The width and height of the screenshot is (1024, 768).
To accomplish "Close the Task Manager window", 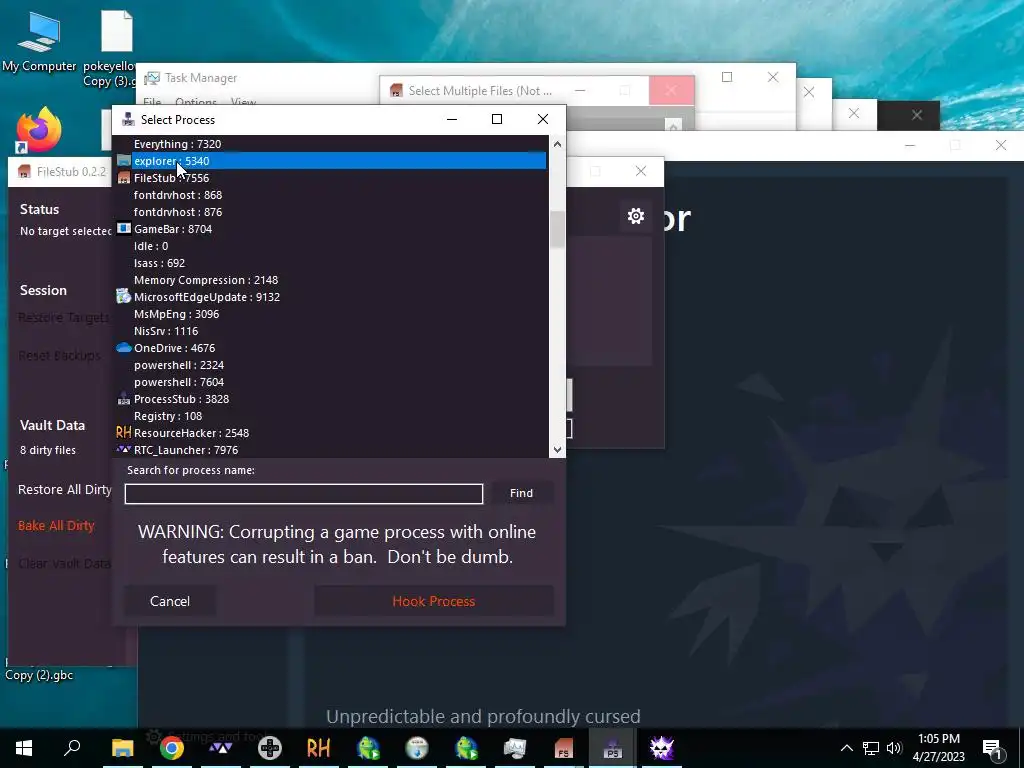I will [x=773, y=77].
